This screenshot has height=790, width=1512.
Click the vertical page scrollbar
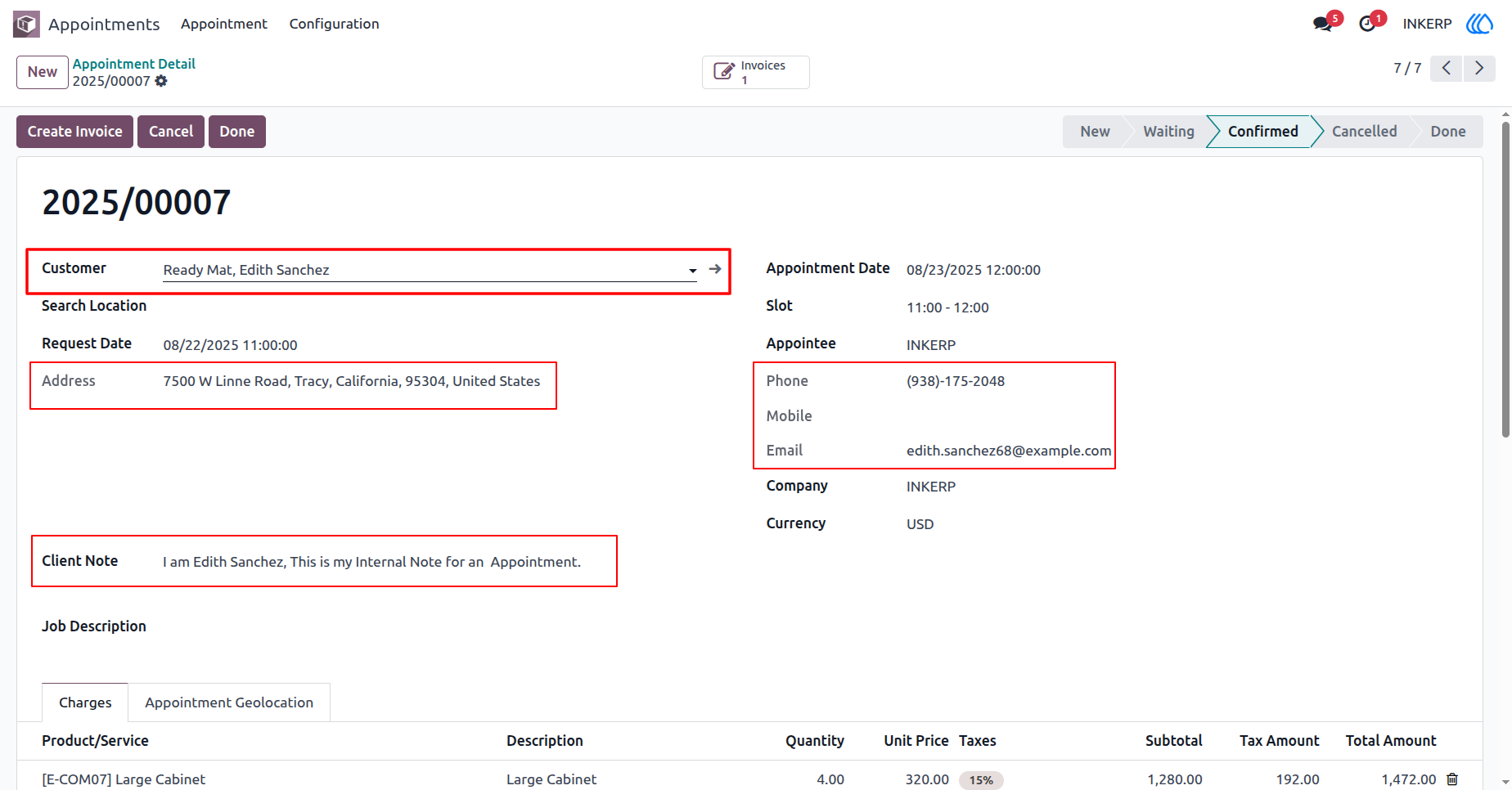pos(1505,278)
